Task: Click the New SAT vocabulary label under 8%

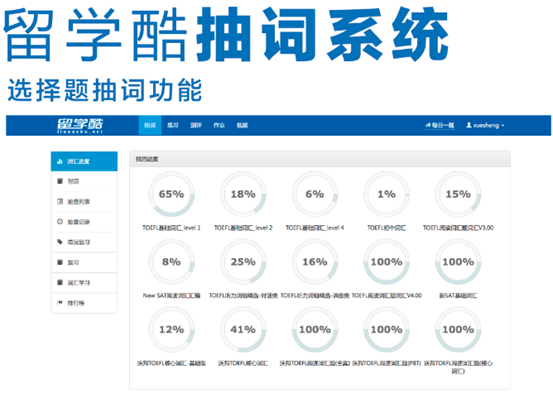Action: click(171, 296)
